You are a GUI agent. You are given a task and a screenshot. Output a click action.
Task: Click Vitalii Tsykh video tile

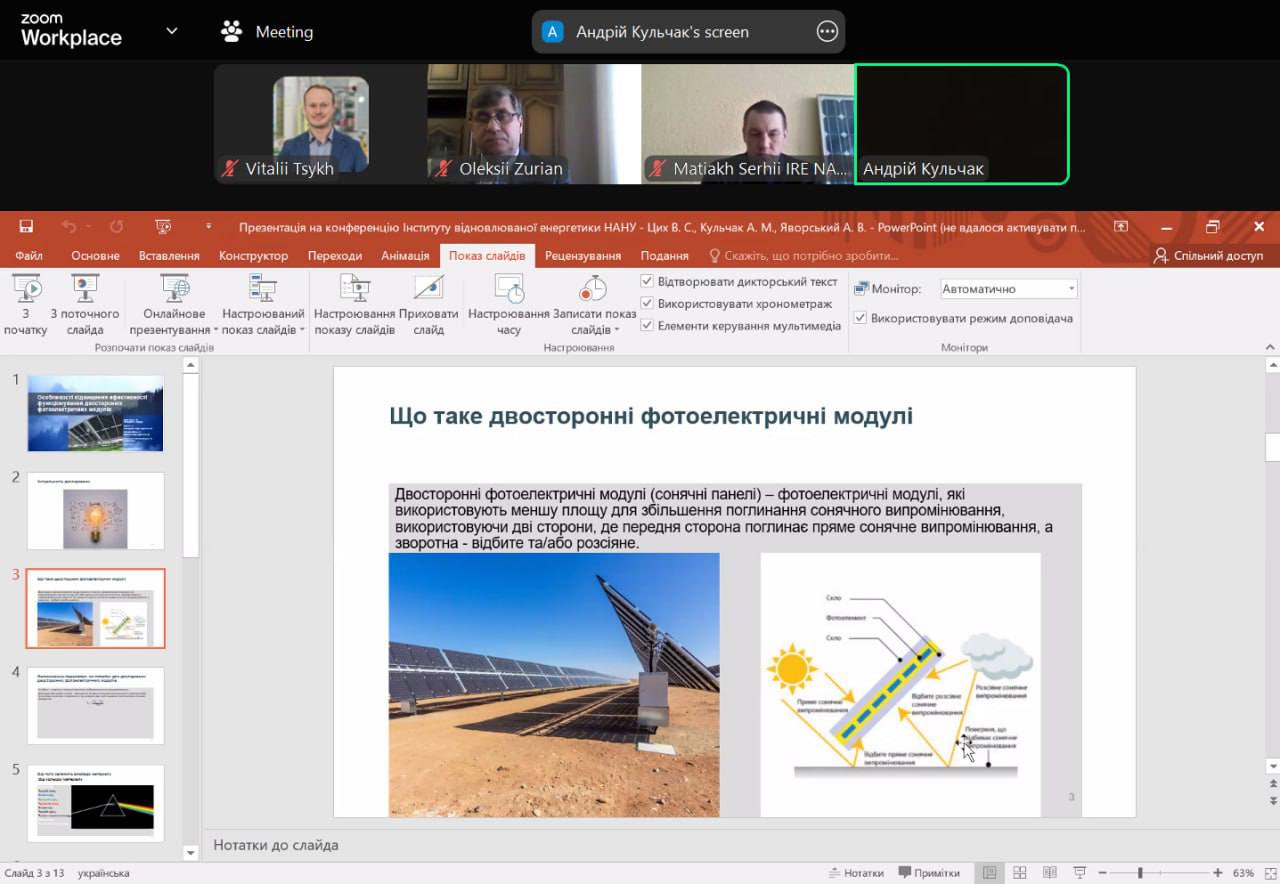[321, 124]
